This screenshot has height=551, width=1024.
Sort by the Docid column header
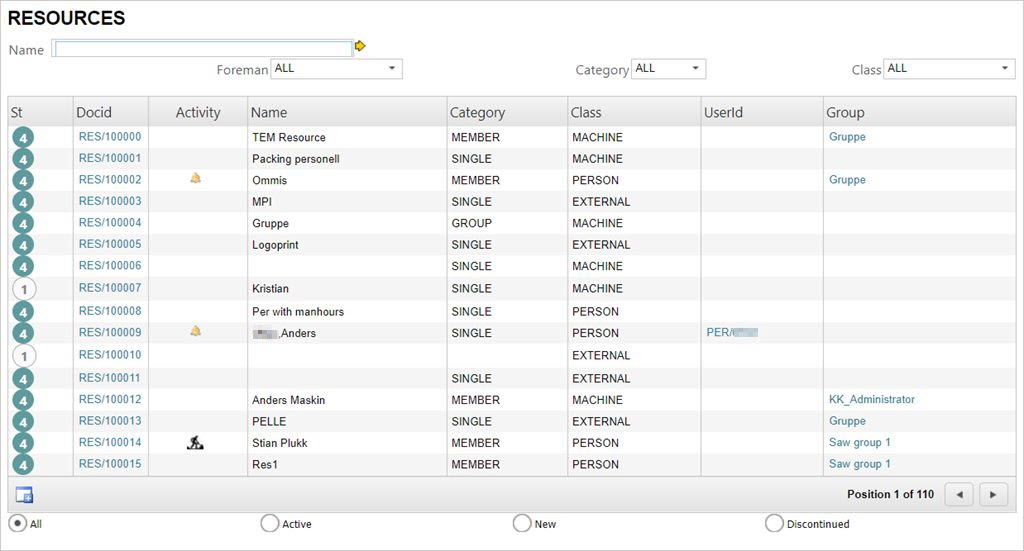(95, 112)
